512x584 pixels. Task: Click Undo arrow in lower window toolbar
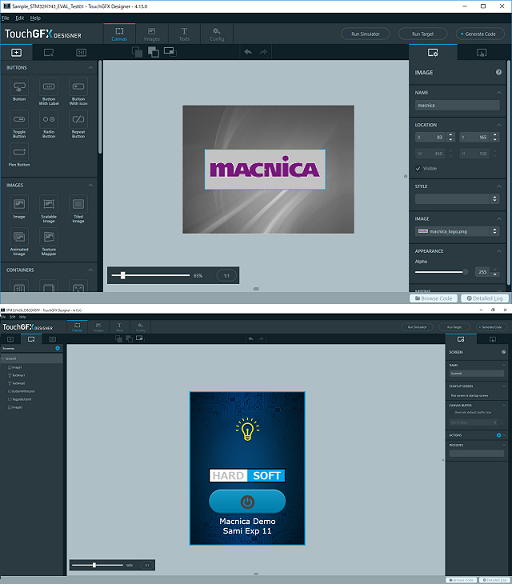(x=251, y=339)
